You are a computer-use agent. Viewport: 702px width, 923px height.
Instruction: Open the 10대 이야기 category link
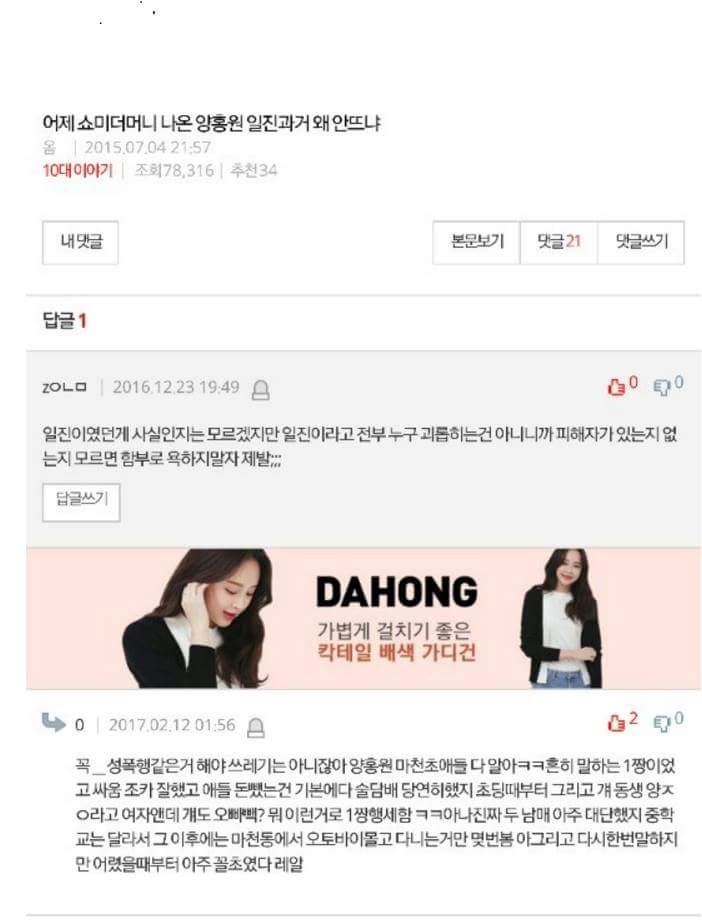click(x=78, y=171)
